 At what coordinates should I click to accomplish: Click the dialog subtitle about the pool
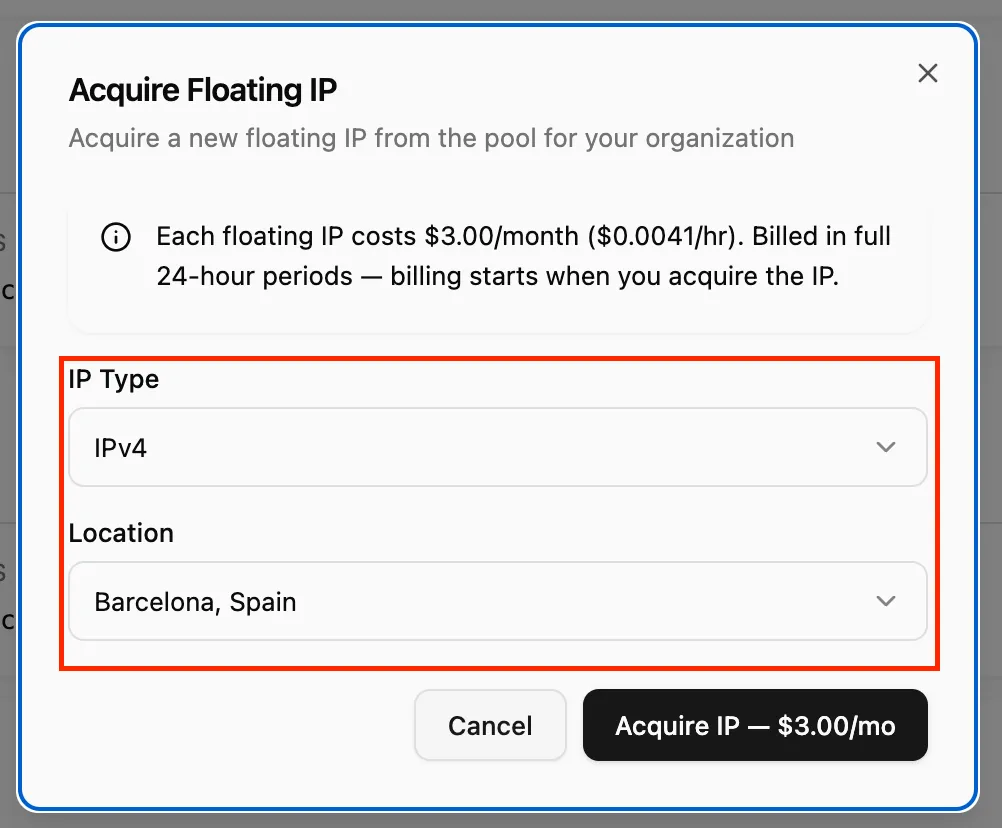431,138
